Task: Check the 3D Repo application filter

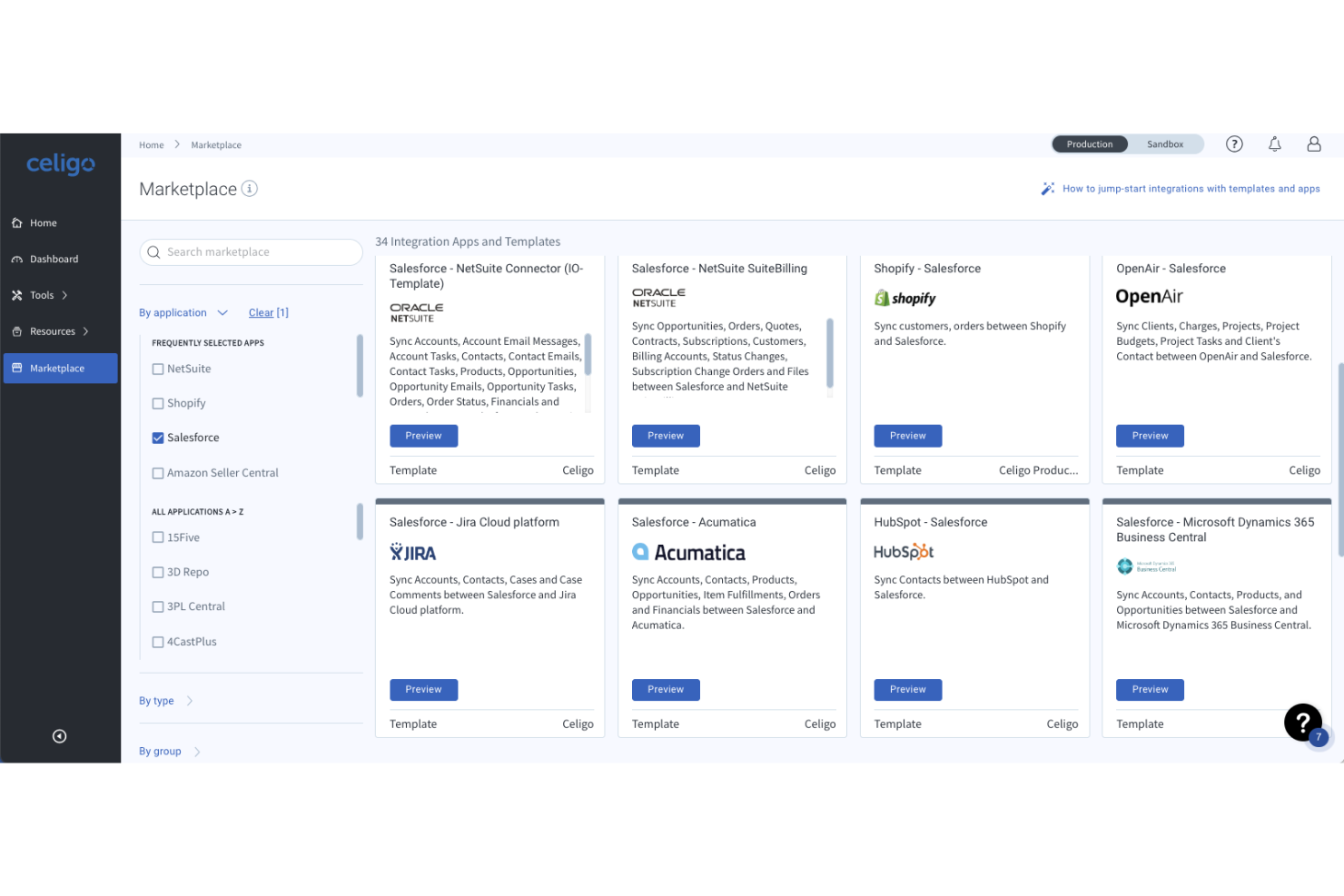Action: pyautogui.click(x=158, y=572)
